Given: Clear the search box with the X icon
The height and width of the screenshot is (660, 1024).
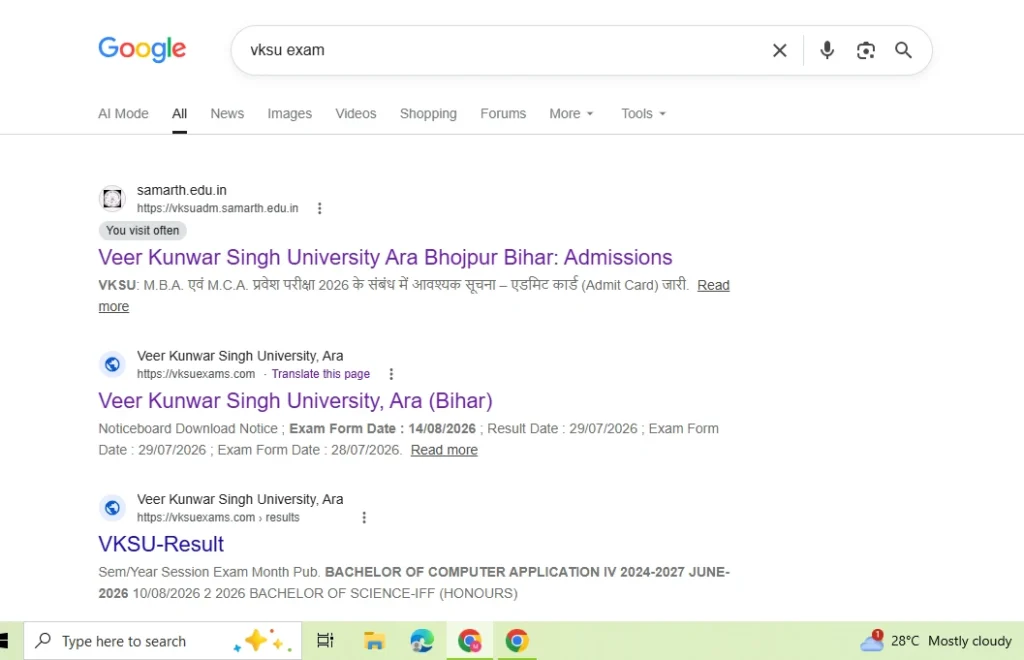Looking at the screenshot, I should [779, 50].
